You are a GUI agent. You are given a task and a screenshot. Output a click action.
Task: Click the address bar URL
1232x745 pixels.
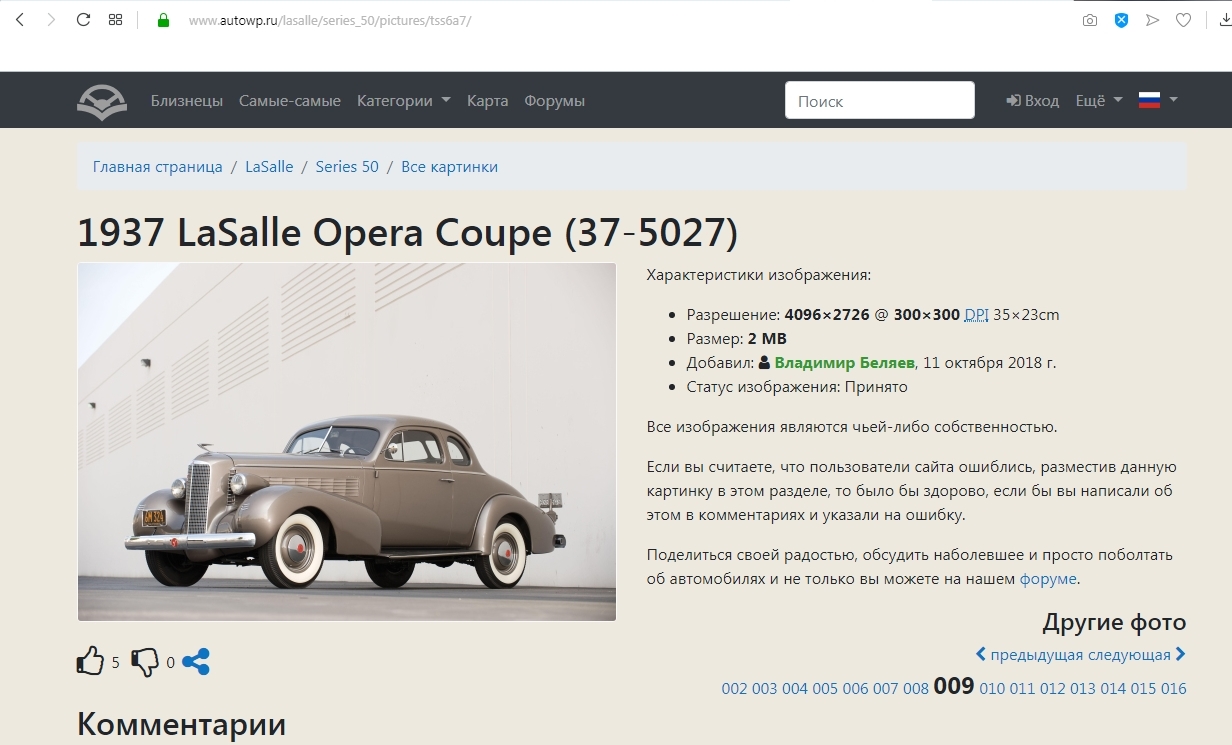[x=330, y=20]
